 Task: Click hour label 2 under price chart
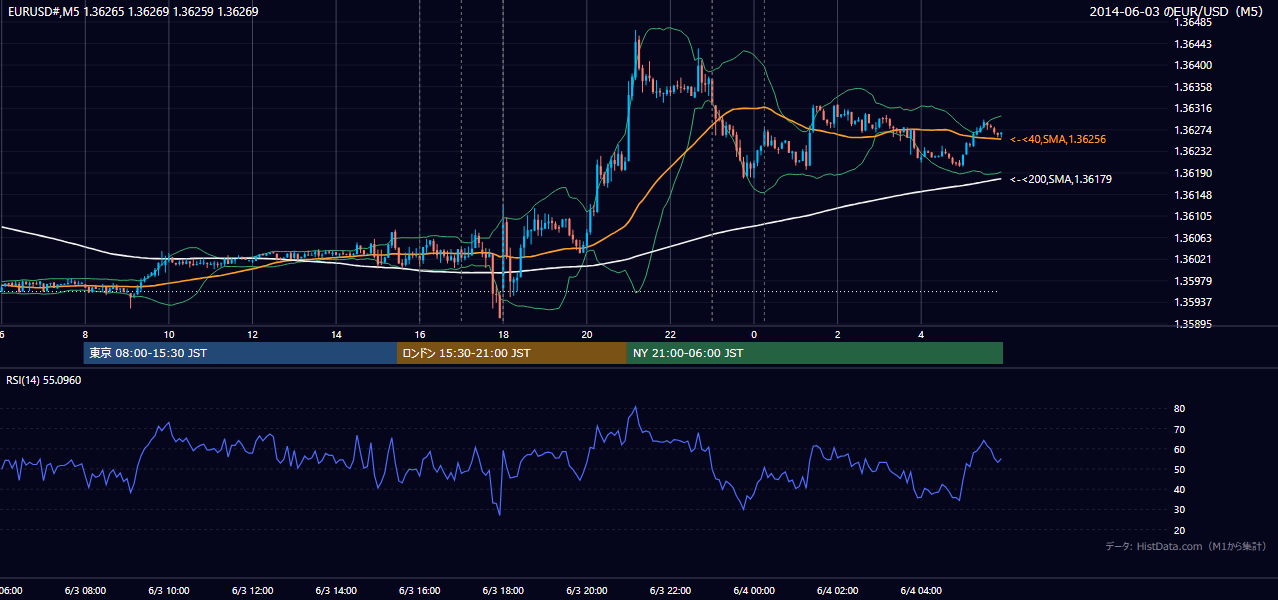tap(837, 334)
